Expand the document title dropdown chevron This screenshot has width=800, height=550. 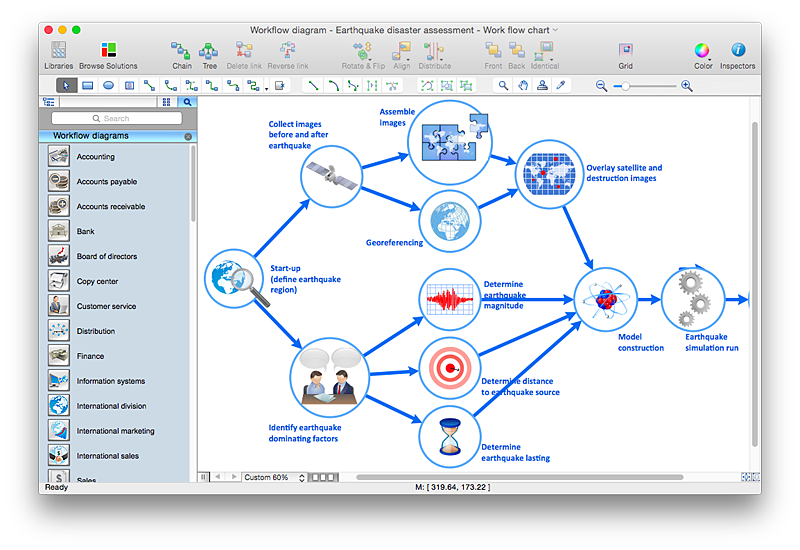[556, 30]
